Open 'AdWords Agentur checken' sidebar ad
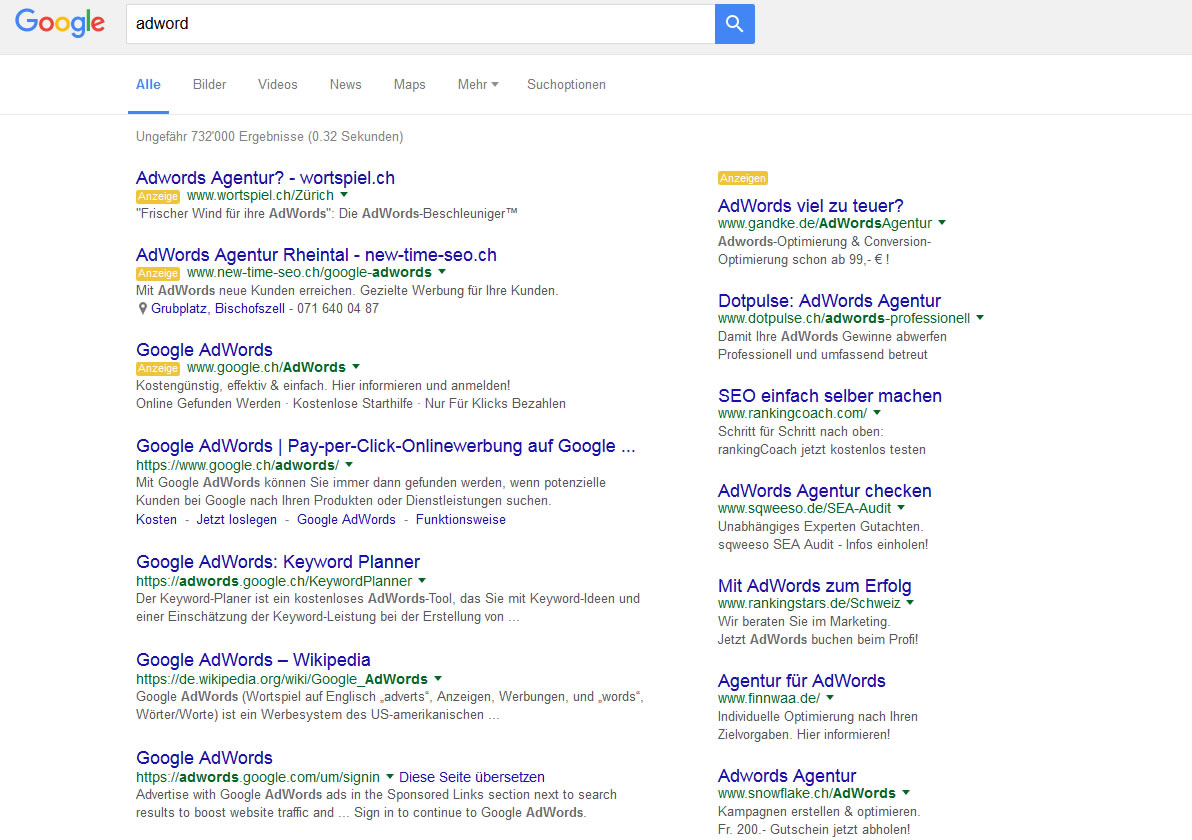 tap(825, 491)
